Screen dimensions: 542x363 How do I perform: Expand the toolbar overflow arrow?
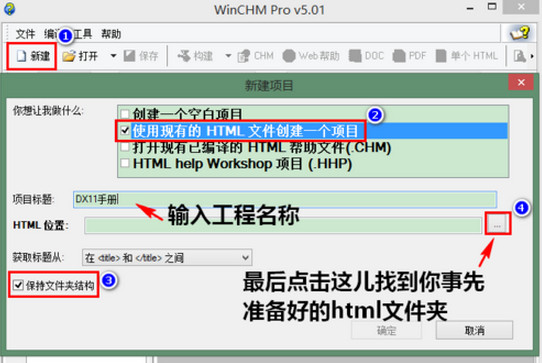click(532, 56)
